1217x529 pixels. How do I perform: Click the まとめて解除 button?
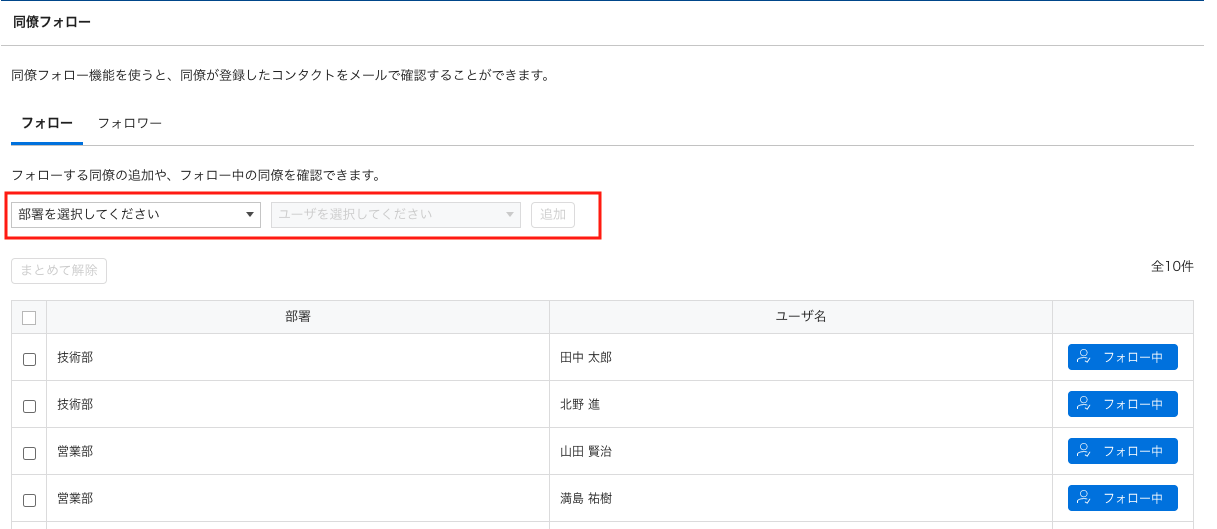point(59,271)
